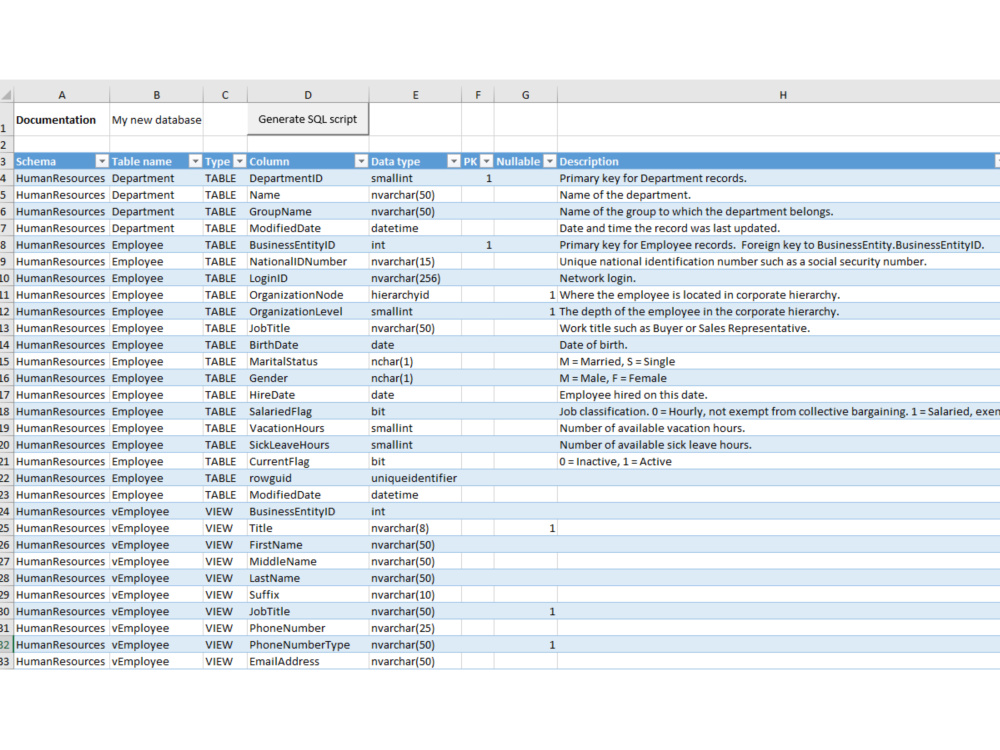Select the 'PhoneNumberType' cell

point(308,645)
